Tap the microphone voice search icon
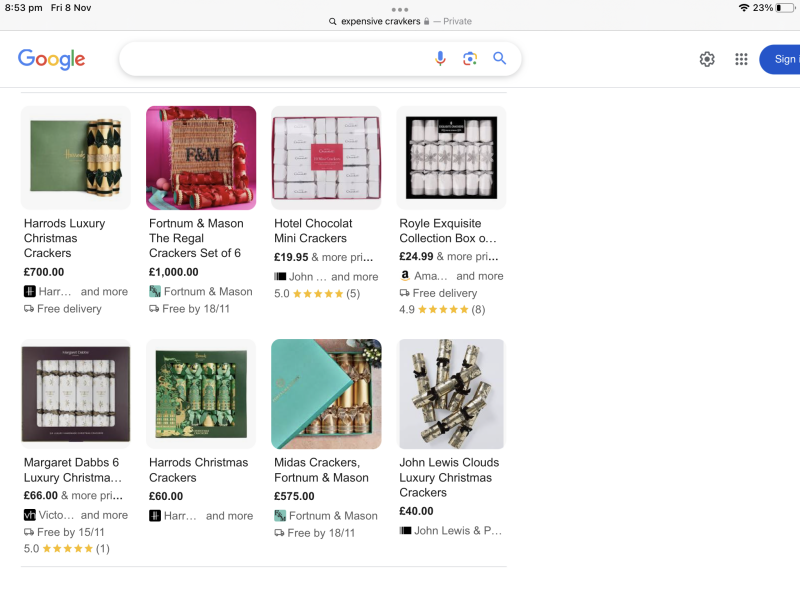The image size is (800, 600). [x=440, y=59]
